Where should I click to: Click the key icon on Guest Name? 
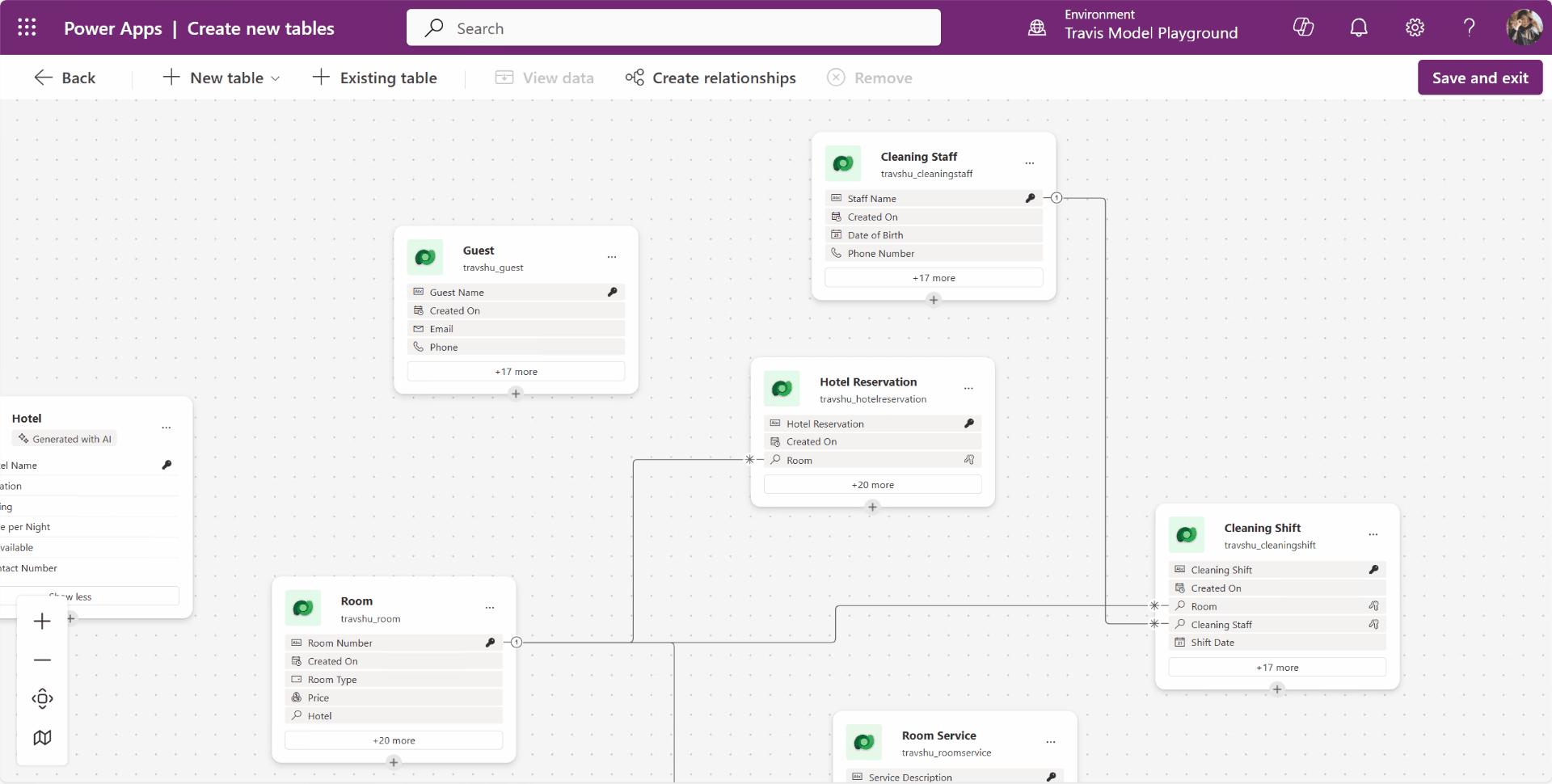point(613,292)
